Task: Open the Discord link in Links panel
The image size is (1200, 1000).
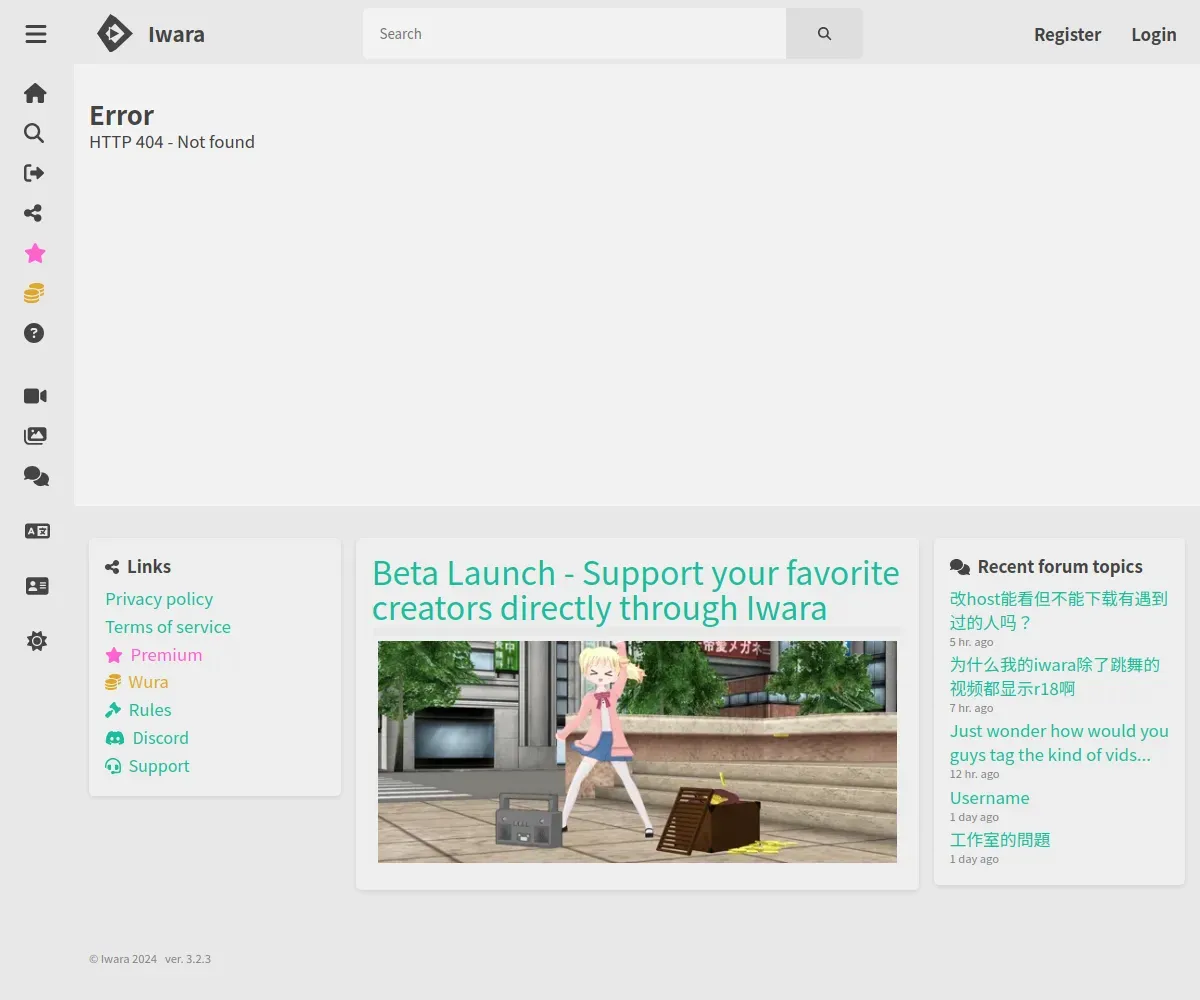Action: (x=160, y=738)
